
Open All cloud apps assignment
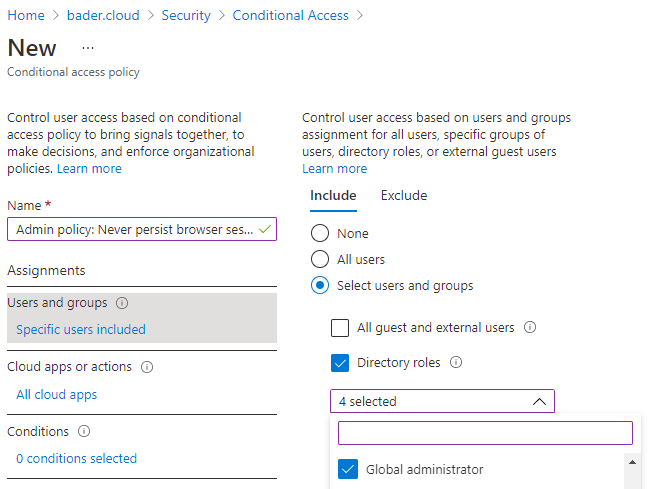point(57,395)
